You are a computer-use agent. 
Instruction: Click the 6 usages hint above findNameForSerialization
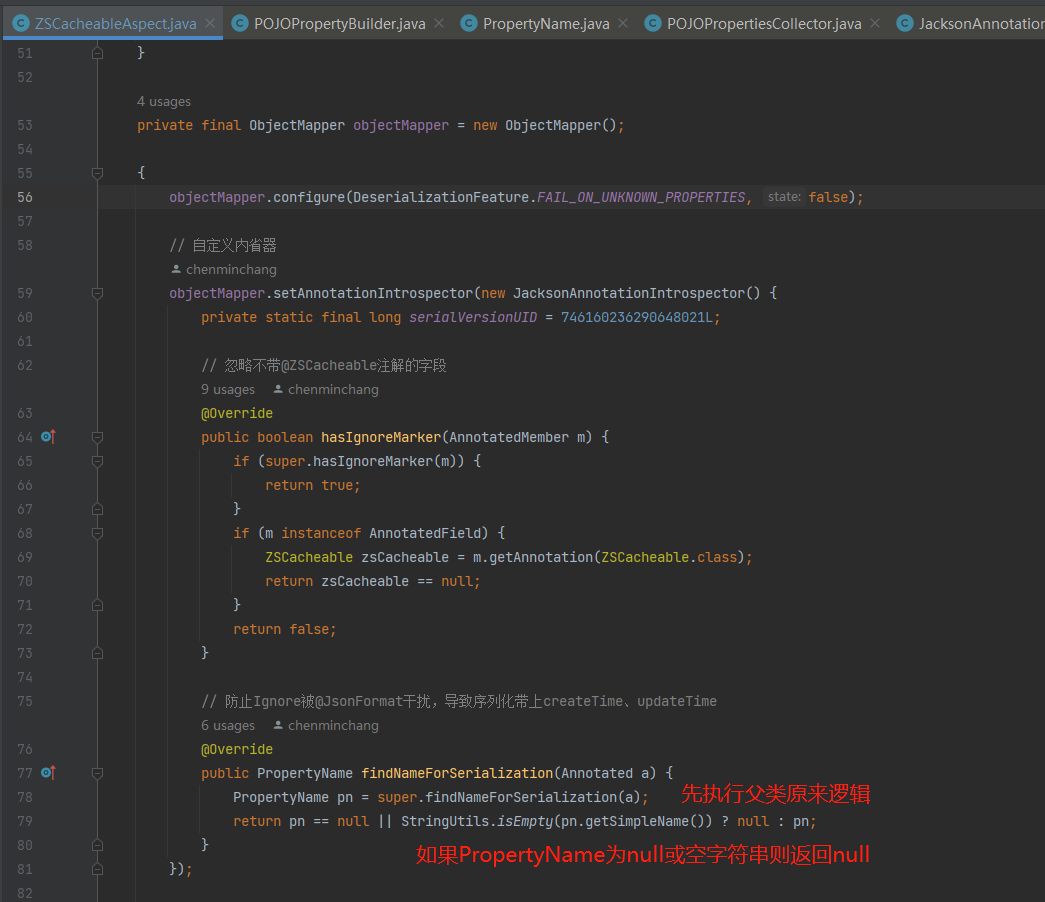[228, 725]
